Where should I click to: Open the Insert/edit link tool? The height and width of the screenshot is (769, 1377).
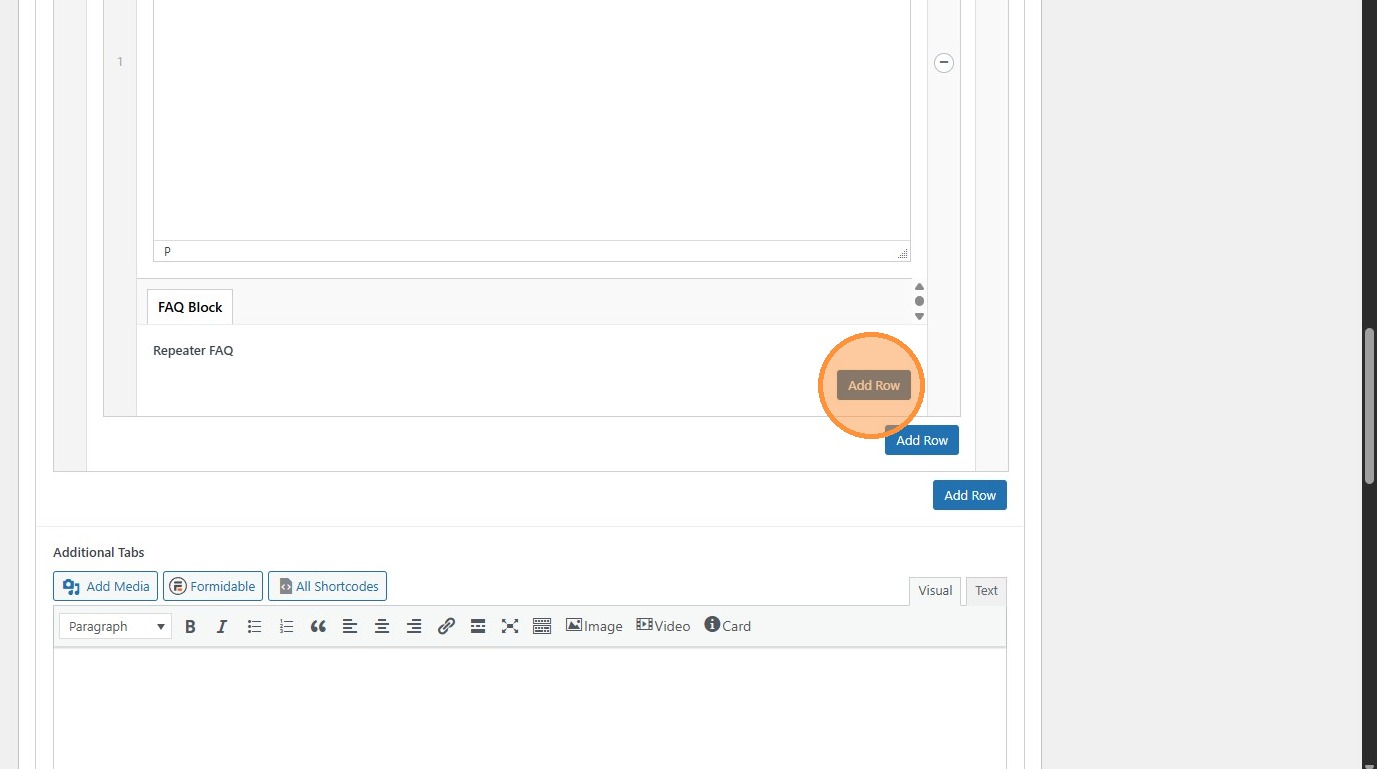coord(446,626)
